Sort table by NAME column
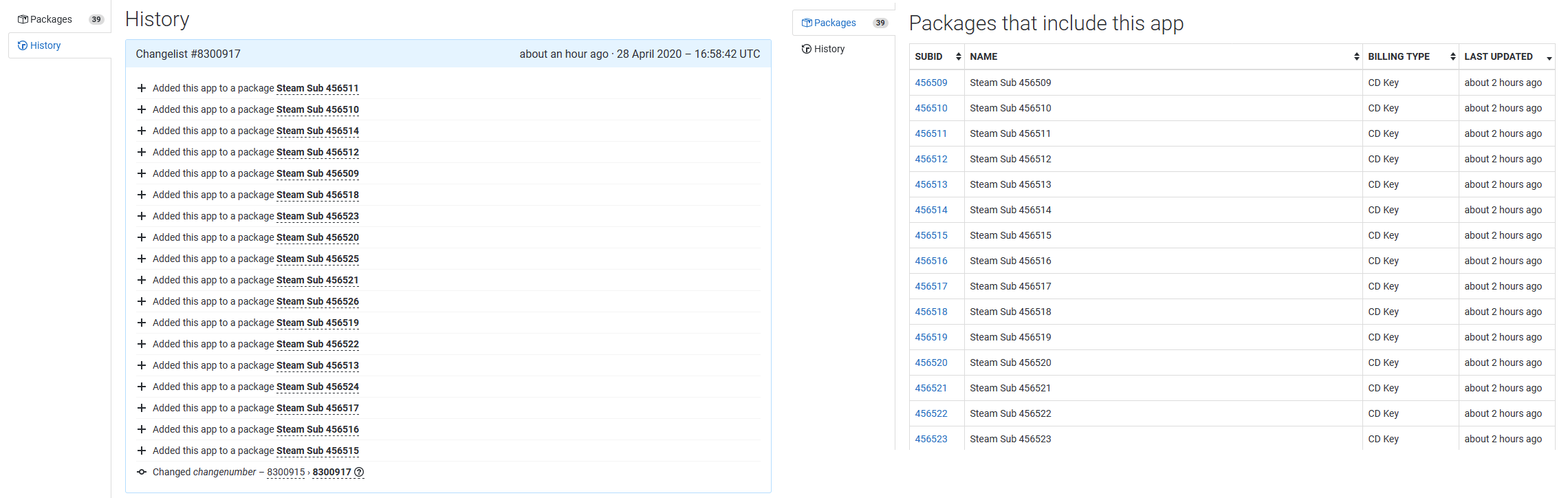The width and height of the screenshot is (1568, 498). [1164, 56]
